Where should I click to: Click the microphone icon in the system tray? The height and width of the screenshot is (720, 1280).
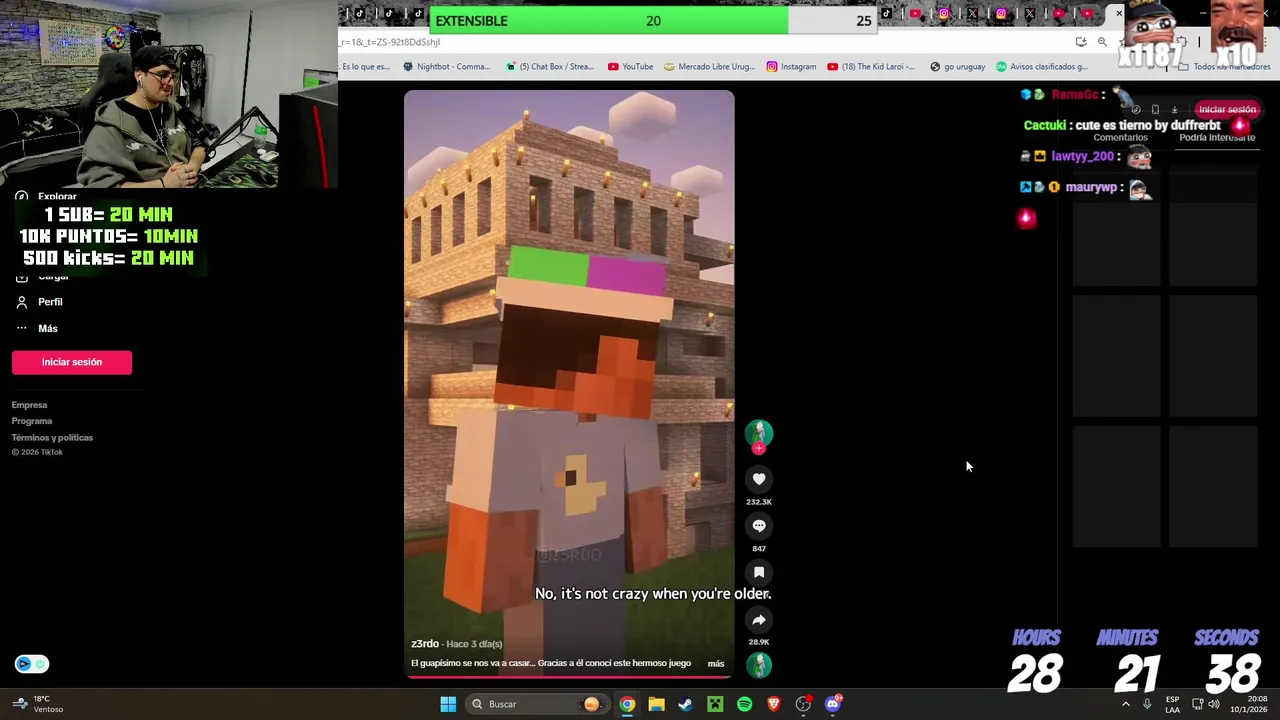coord(1147,704)
